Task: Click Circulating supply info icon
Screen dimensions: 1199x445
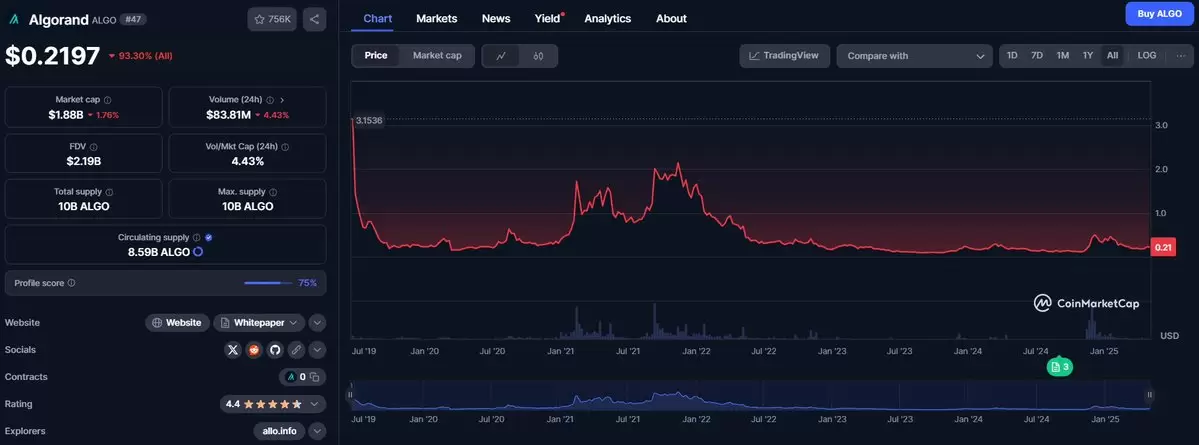Action: coord(197,238)
